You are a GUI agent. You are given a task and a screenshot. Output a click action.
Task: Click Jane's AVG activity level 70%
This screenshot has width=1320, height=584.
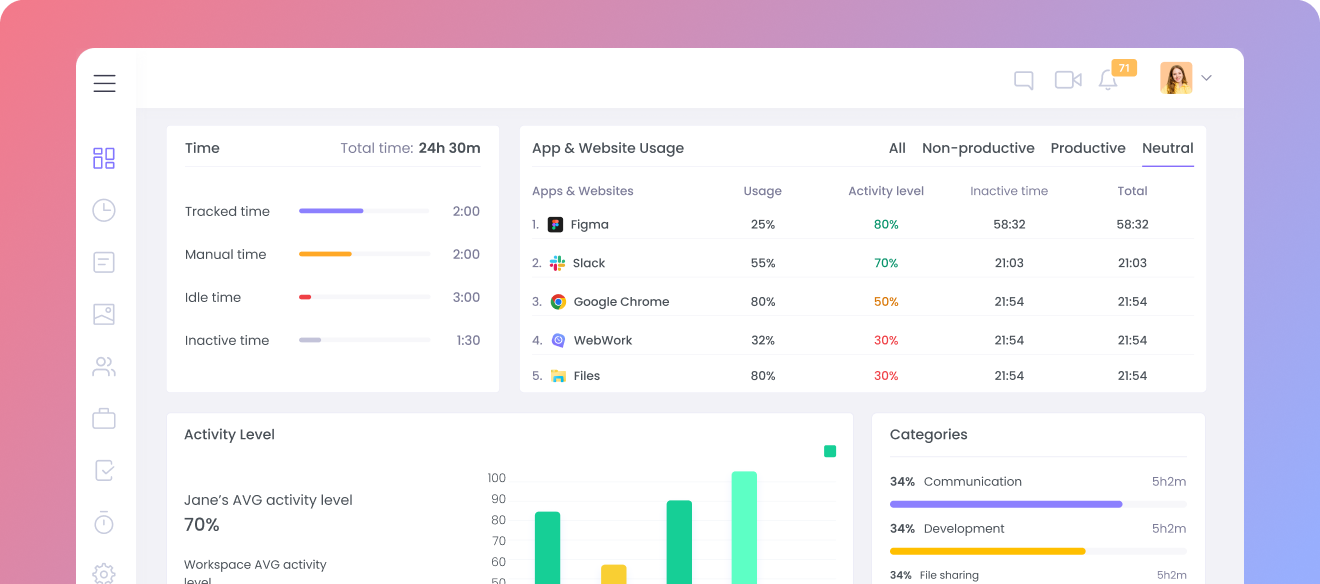pos(202,524)
